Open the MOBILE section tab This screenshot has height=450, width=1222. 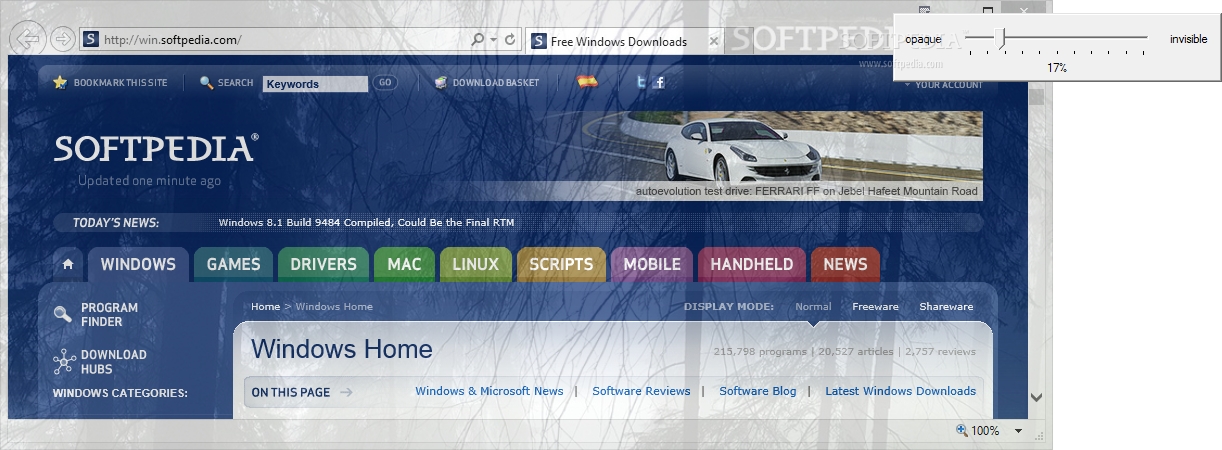(x=652, y=264)
